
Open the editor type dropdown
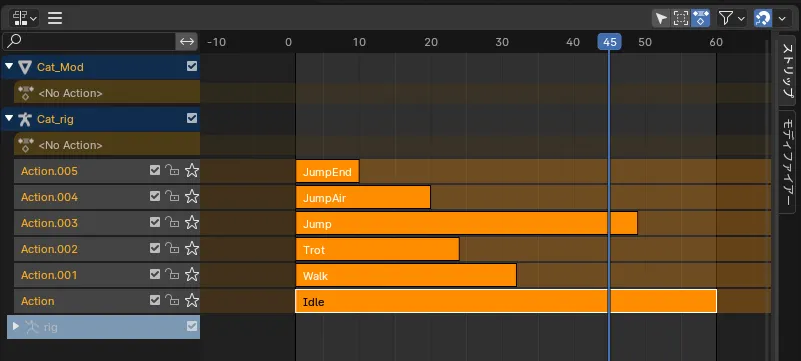pyautogui.click(x=24, y=18)
